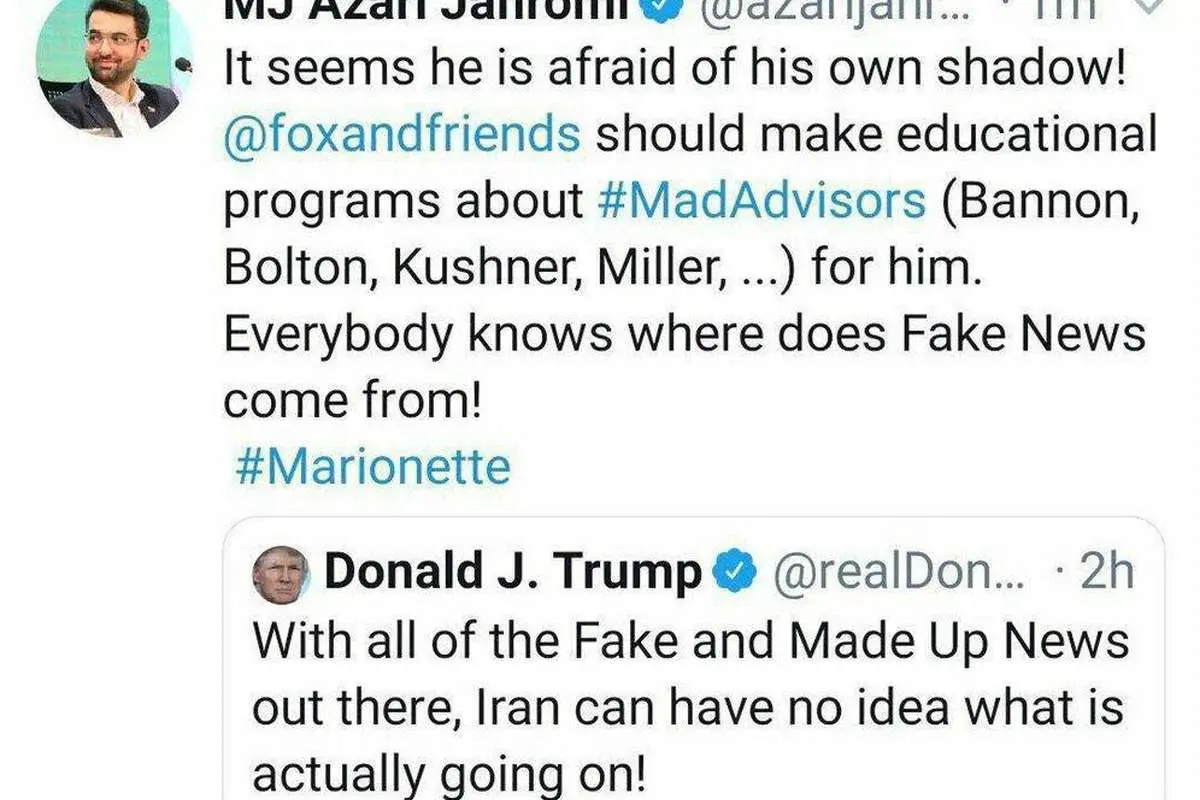Open Donald J. Trump's small avatar
The image size is (1200, 800).
279,575
